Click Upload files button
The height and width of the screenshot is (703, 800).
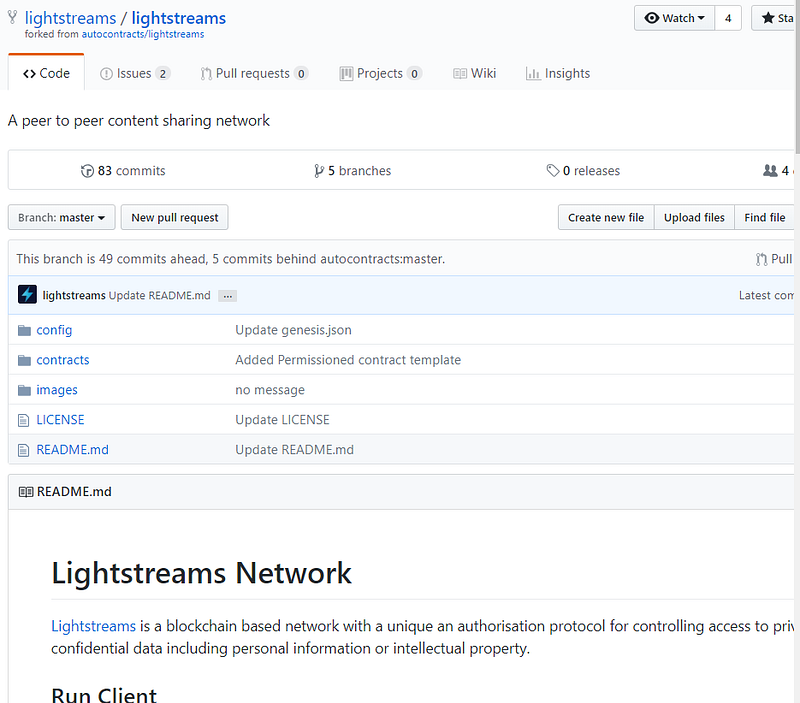(694, 217)
